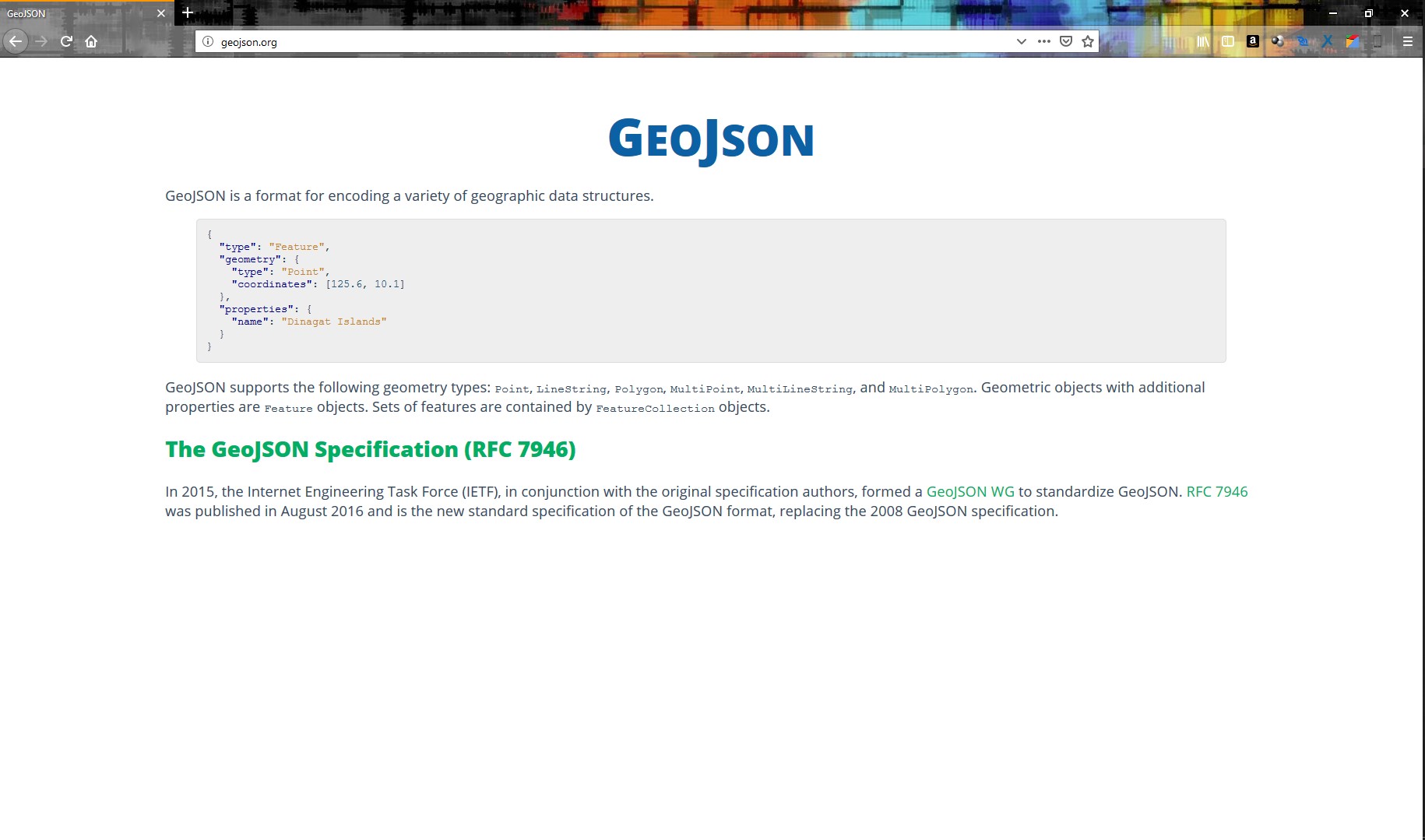1425x840 pixels.
Task: Open the sidebars toolbar icon
Action: 1228,41
